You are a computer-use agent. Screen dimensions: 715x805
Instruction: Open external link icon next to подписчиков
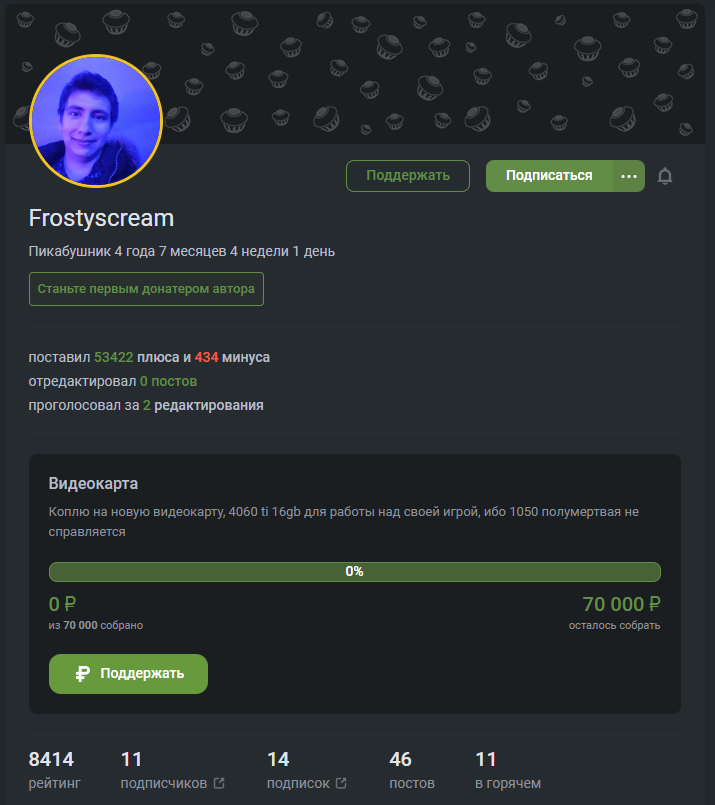[x=219, y=783]
